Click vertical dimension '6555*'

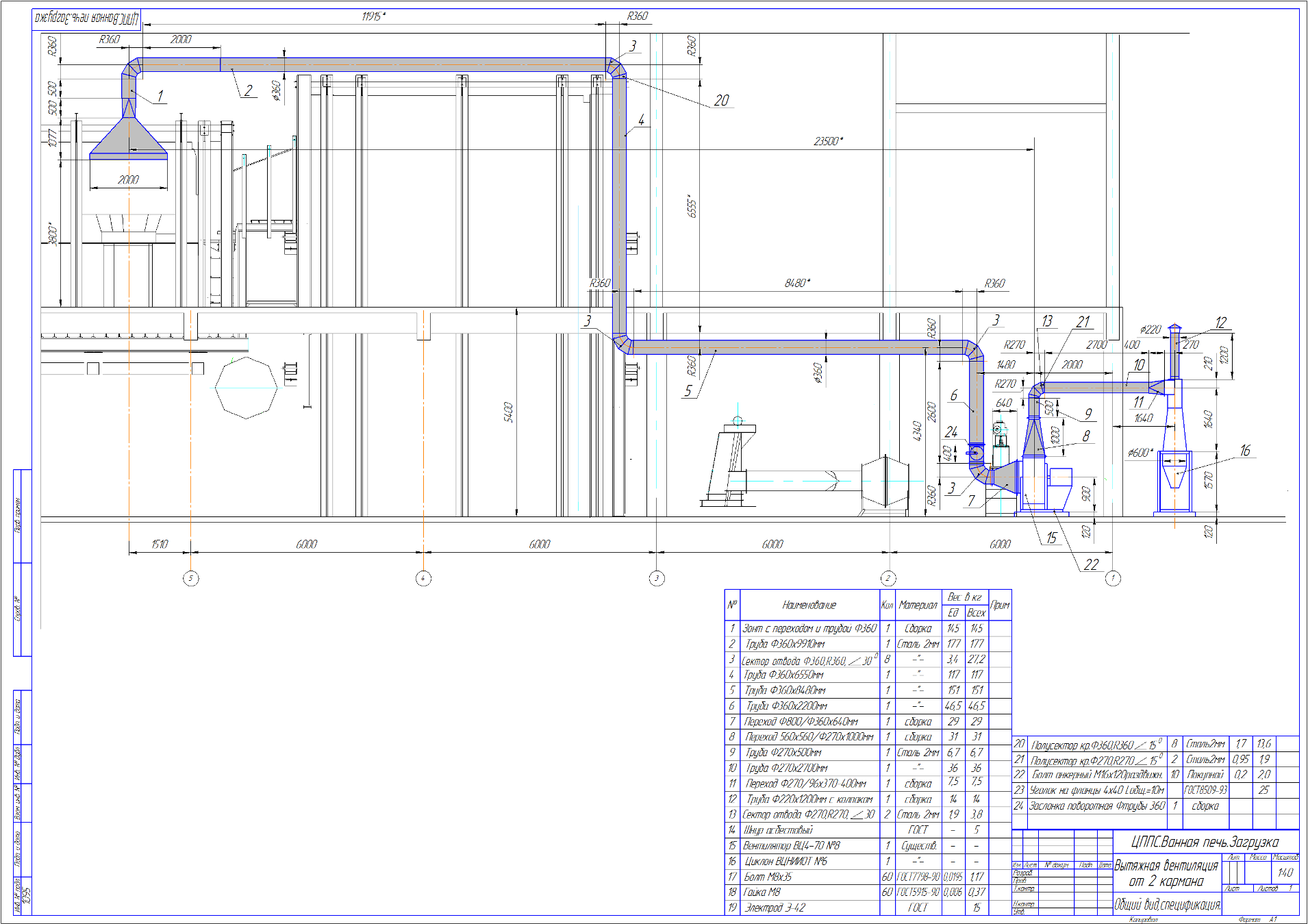pos(692,205)
